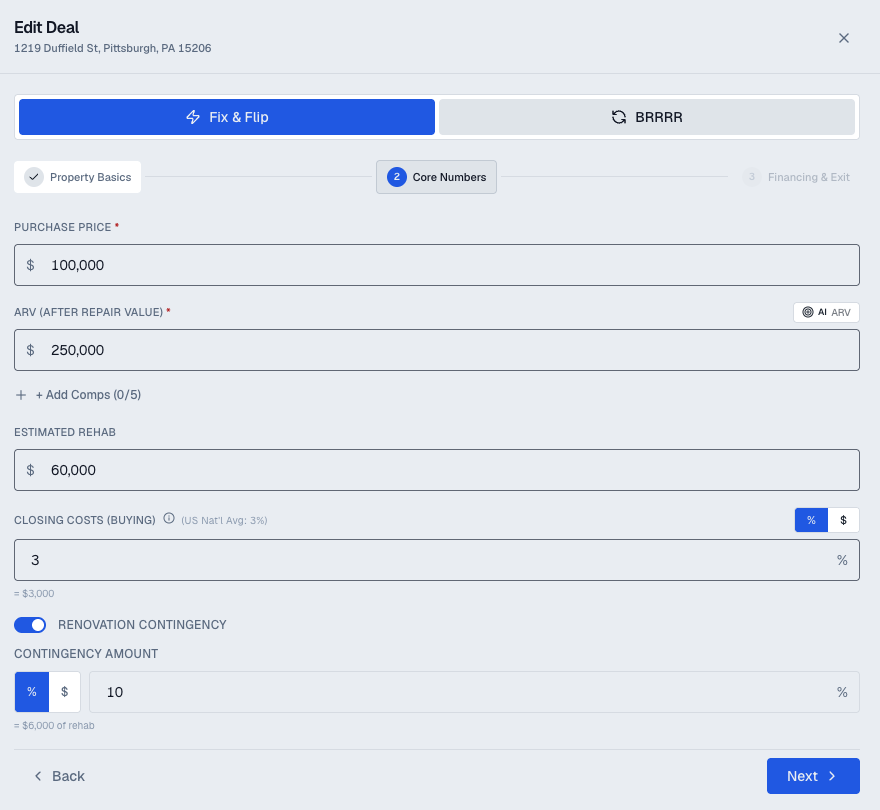Open the Financing & Exit step

click(796, 177)
